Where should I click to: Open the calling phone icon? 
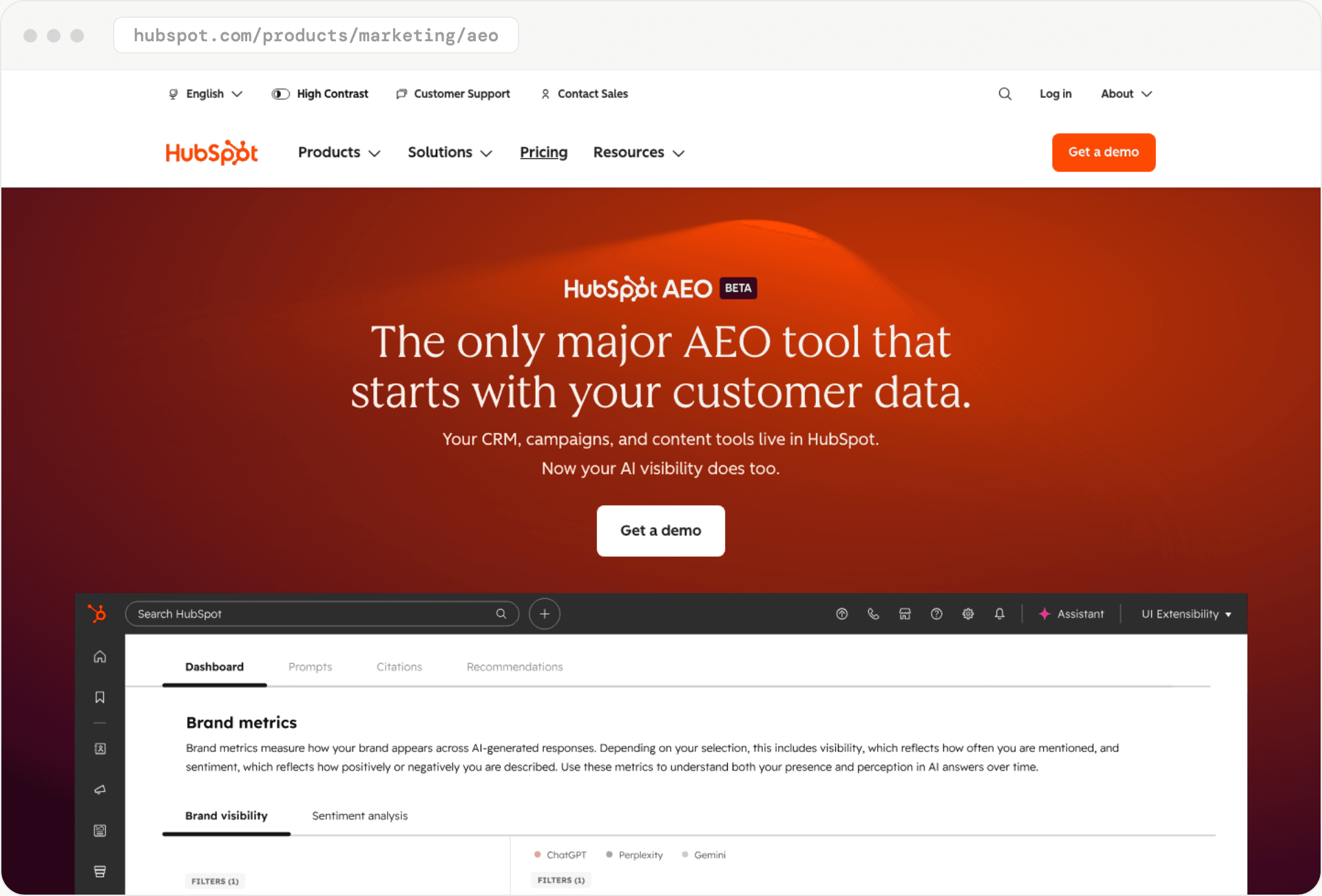[873, 614]
